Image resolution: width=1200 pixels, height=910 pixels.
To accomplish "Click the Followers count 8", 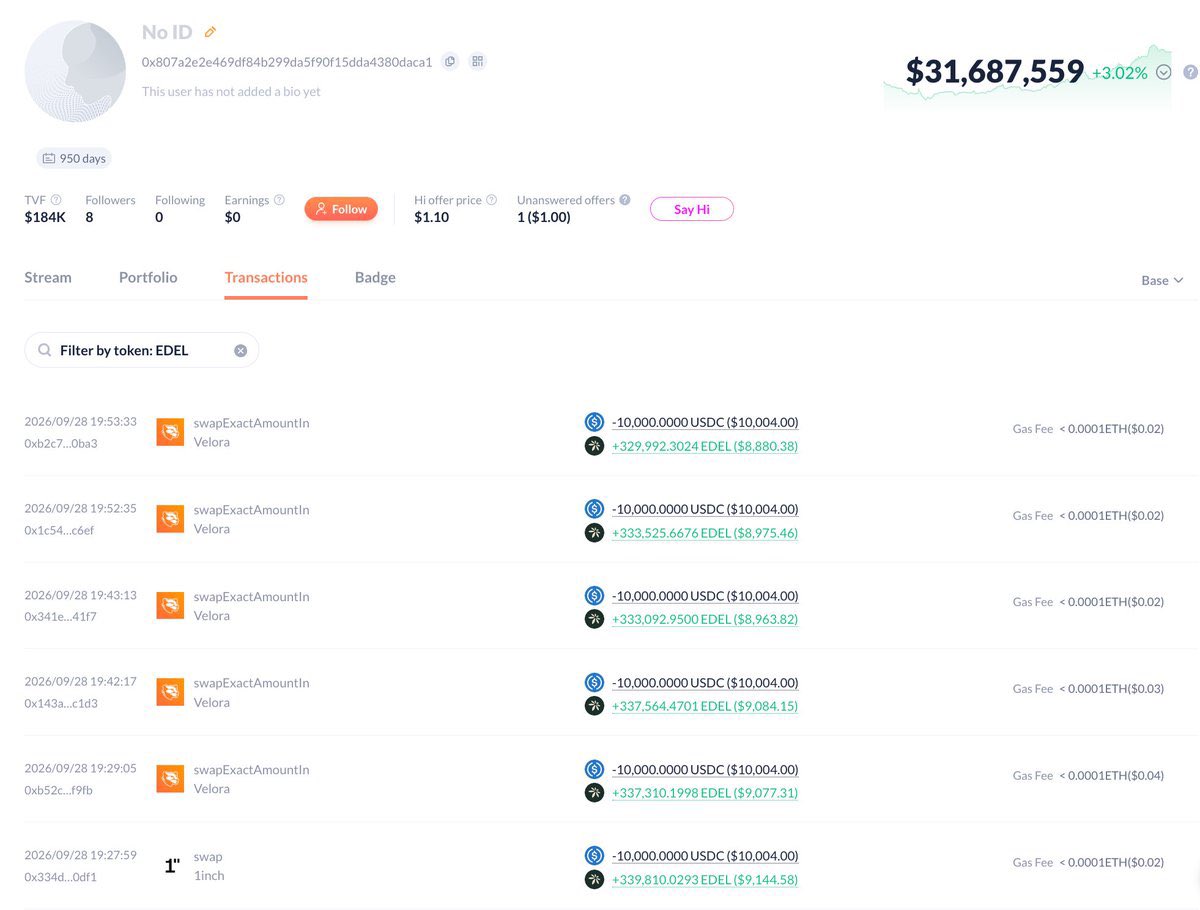I will [89, 217].
